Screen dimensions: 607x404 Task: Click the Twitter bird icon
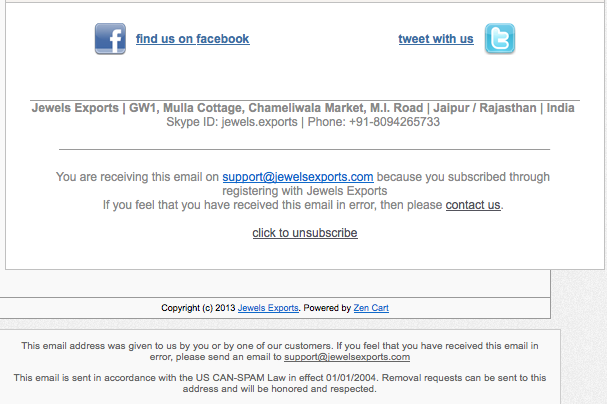coord(500,38)
